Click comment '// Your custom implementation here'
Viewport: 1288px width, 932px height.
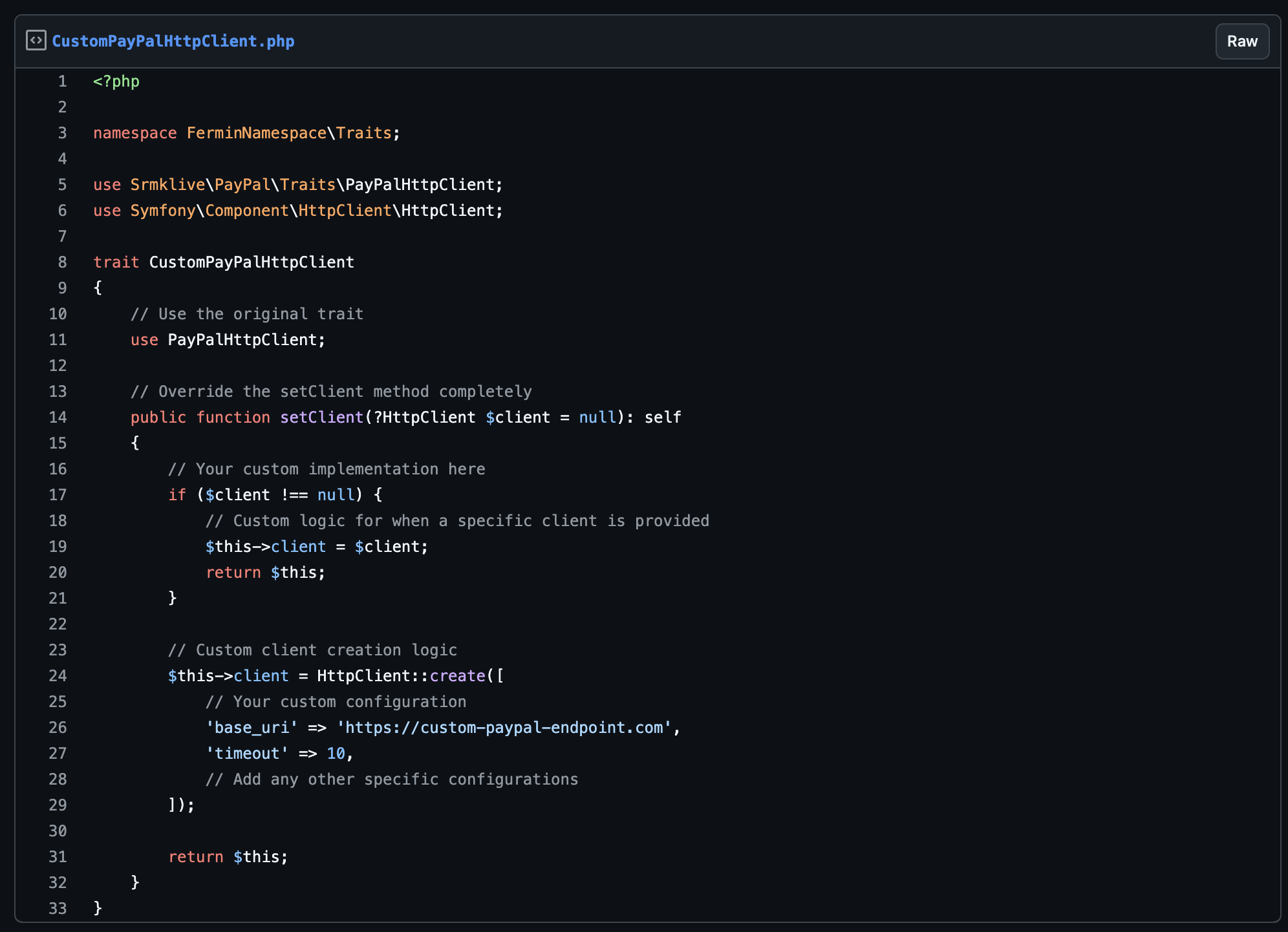(327, 469)
